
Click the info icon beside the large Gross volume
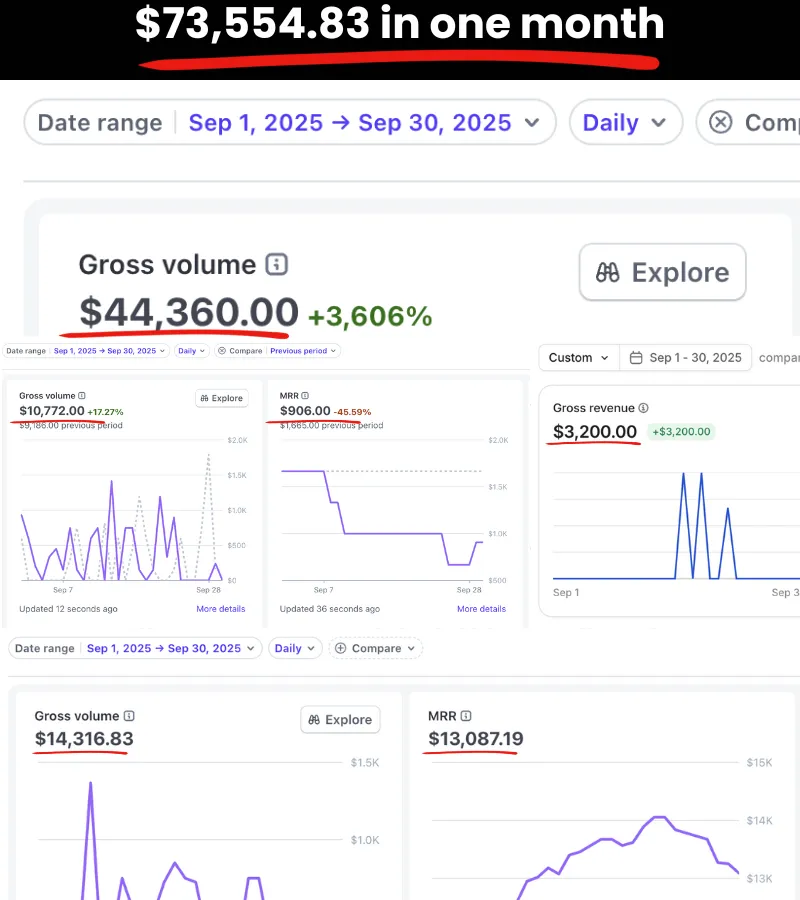tap(277, 265)
